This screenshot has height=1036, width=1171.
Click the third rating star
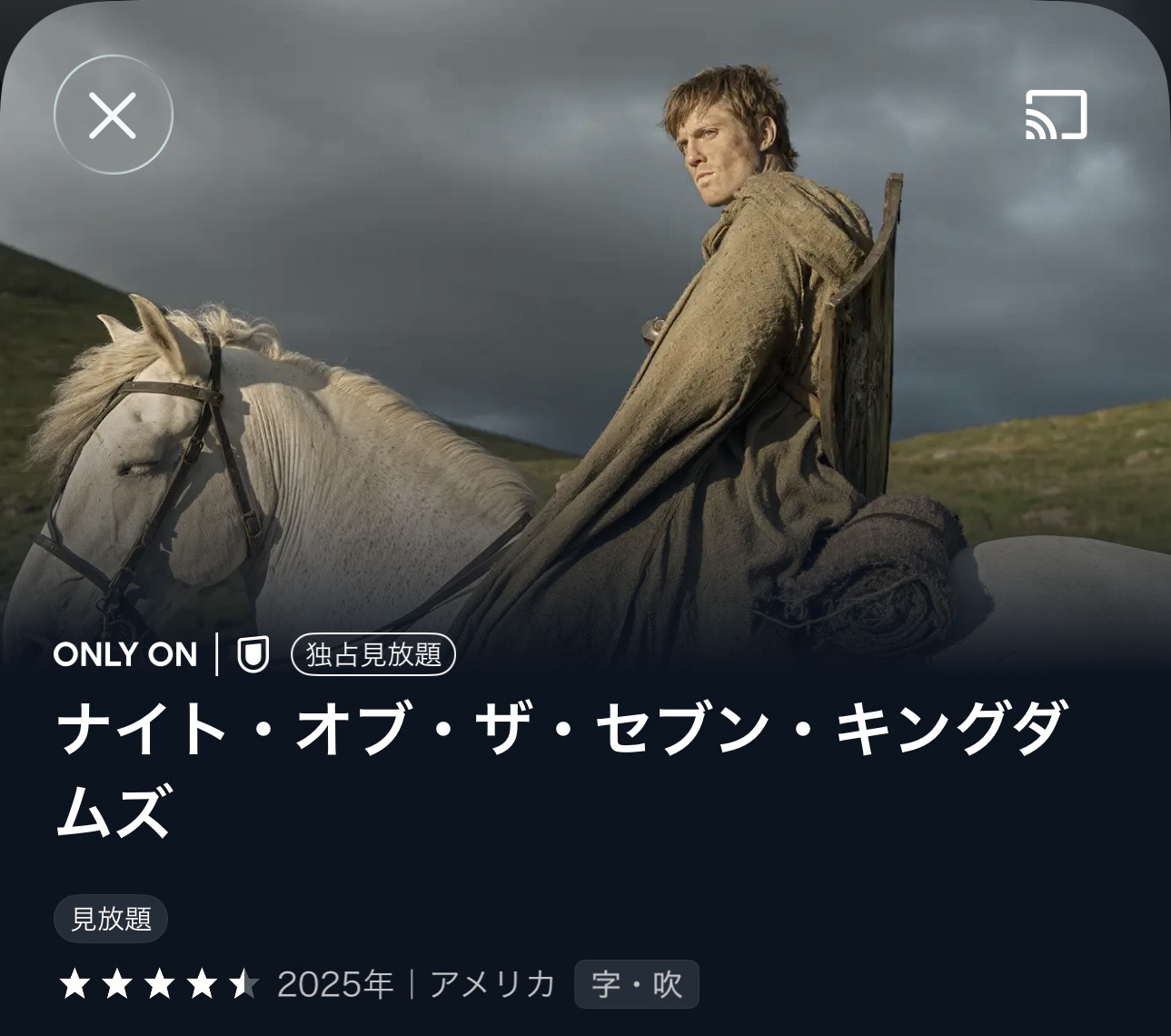point(159,984)
